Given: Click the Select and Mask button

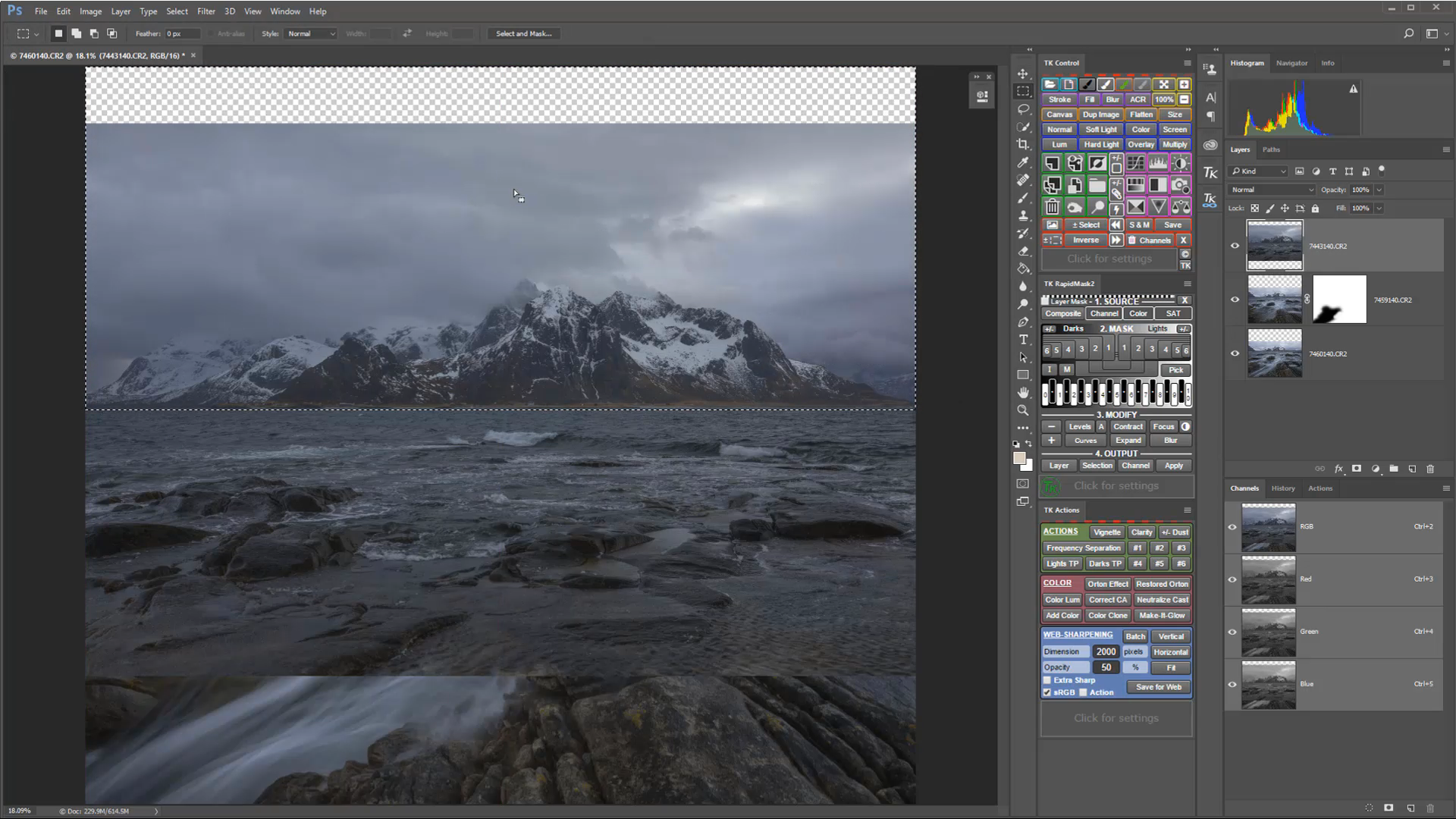Looking at the screenshot, I should click(523, 33).
